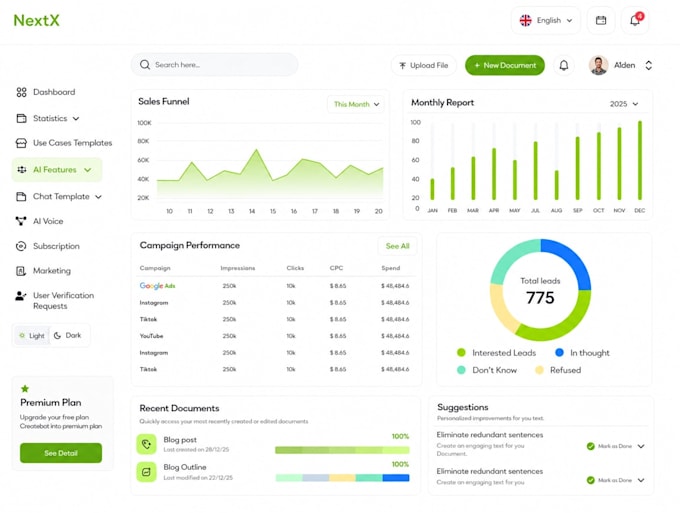The height and width of the screenshot is (513, 680).
Task: Toggle In thought legend item
Action: 582,353
